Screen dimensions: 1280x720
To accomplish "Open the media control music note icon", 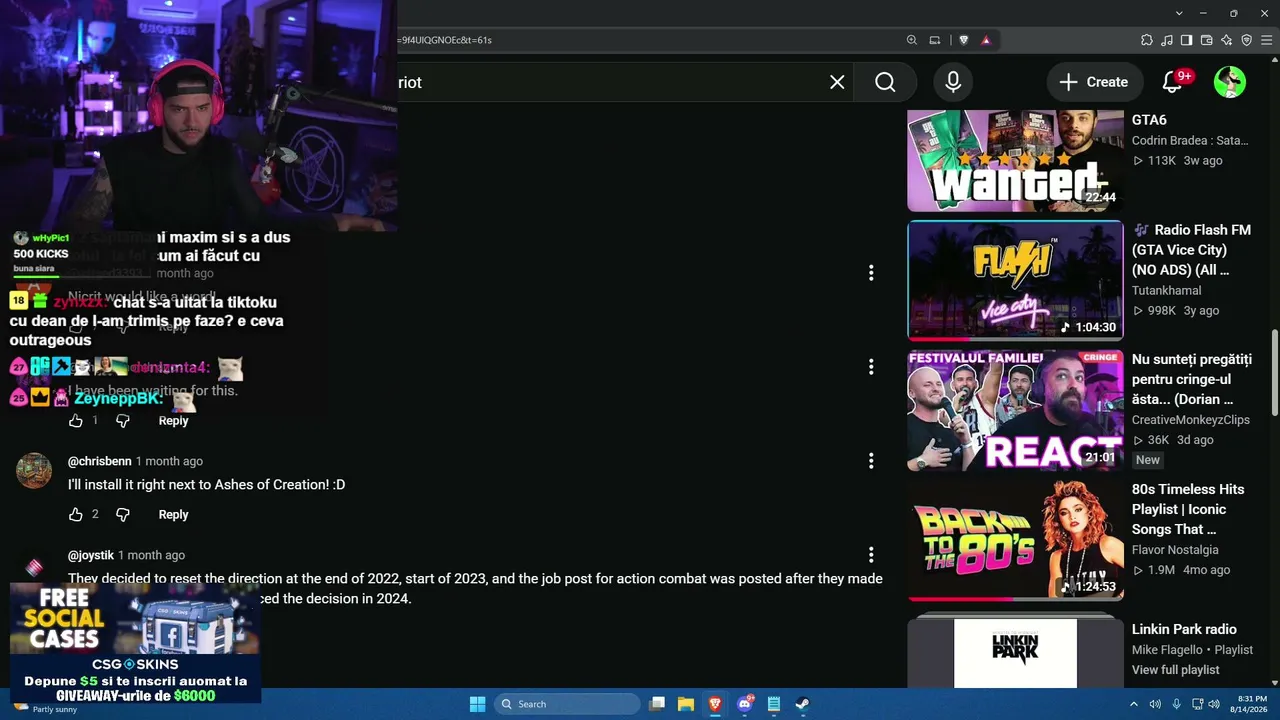I will point(1167,40).
